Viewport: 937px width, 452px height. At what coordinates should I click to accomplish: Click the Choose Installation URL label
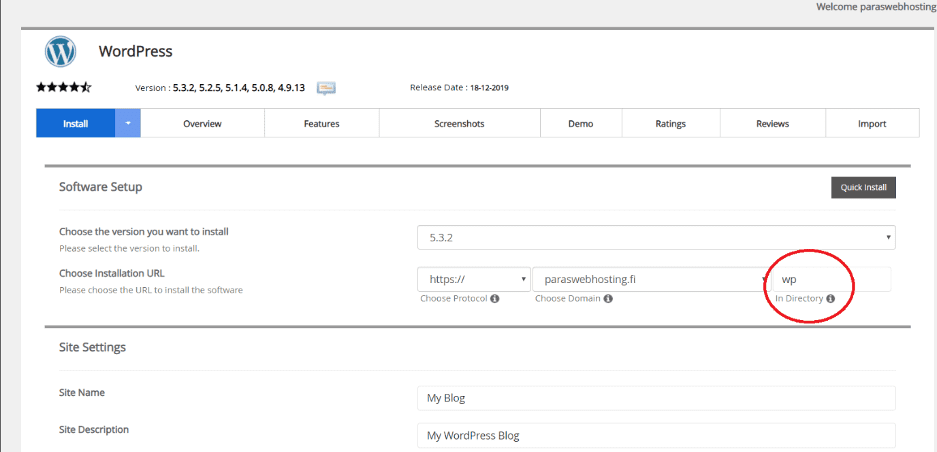click(112, 273)
